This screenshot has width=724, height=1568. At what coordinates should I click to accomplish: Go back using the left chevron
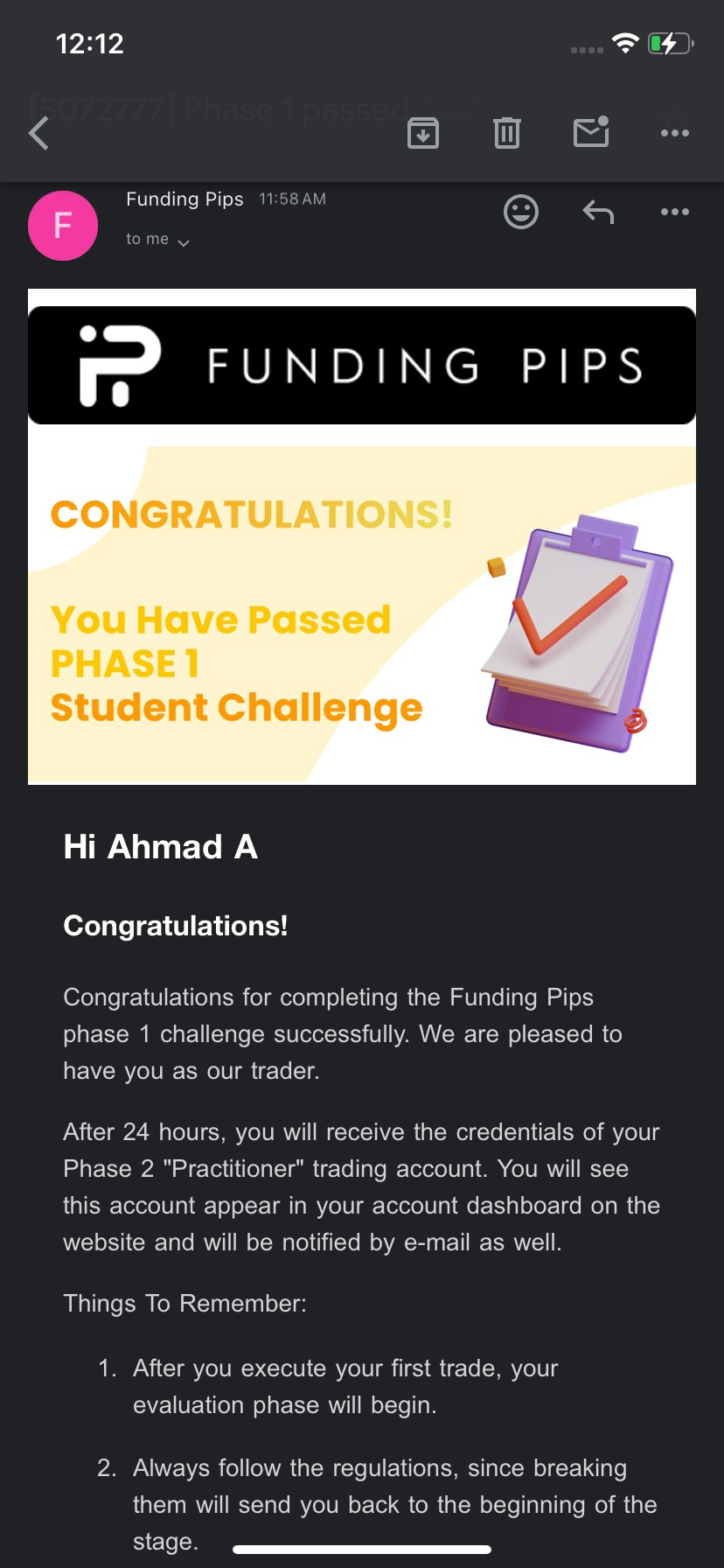[x=39, y=134]
